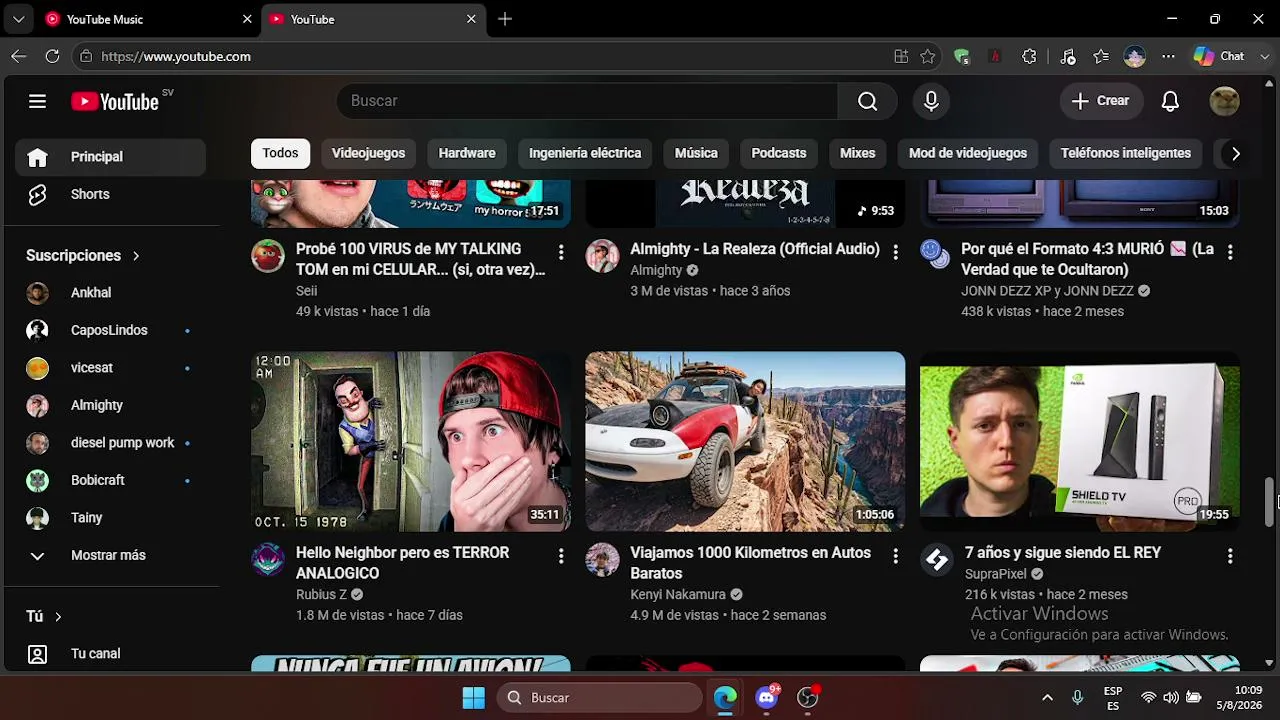
Task: Expand the Tú section arrow
Action: [58, 617]
